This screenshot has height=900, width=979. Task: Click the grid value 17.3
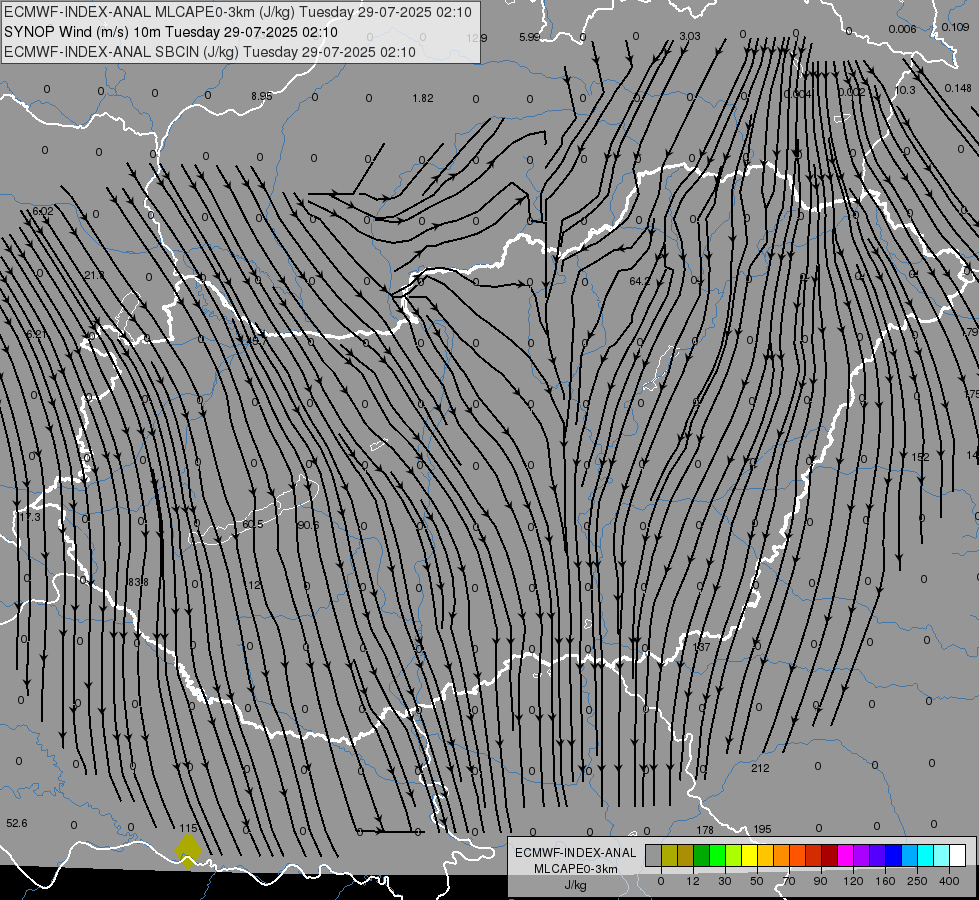[x=29, y=517]
